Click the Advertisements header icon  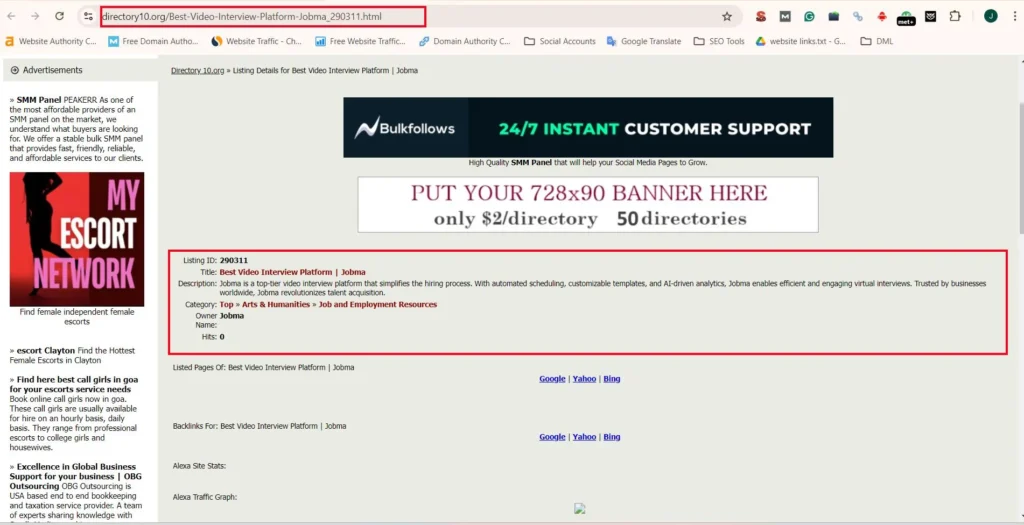(x=14, y=70)
